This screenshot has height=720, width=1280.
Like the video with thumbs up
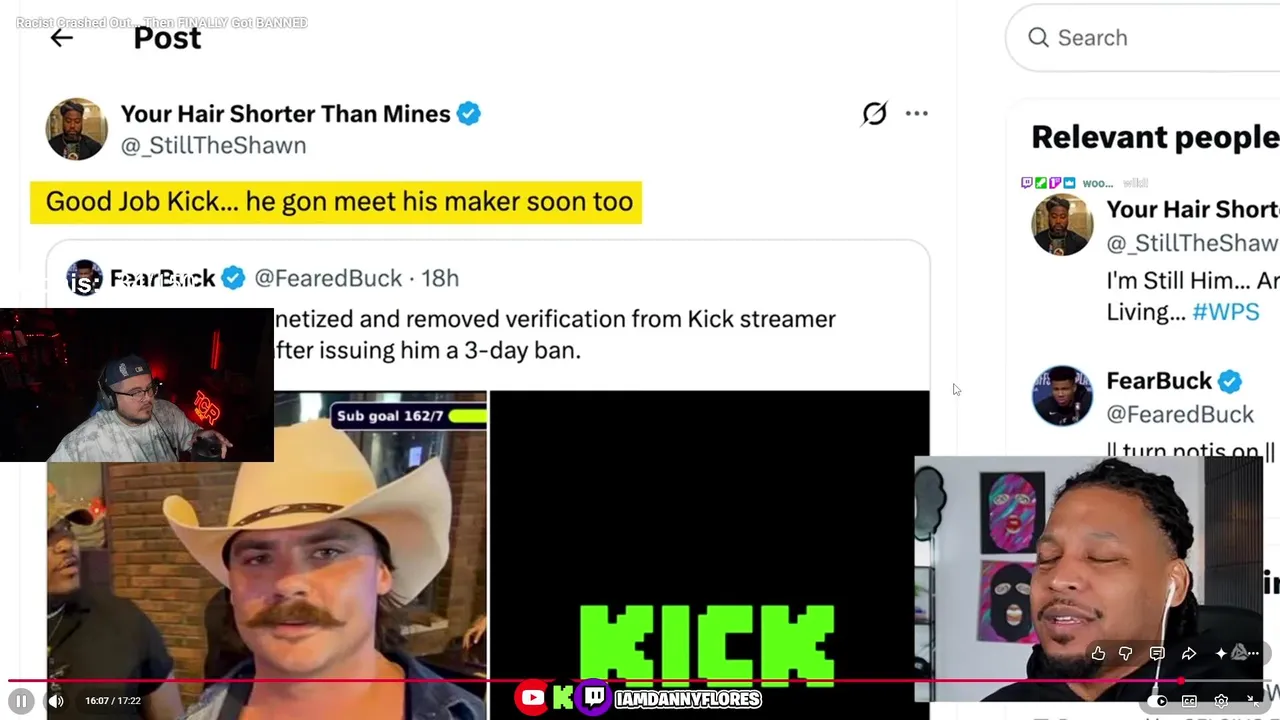pyautogui.click(x=1098, y=653)
